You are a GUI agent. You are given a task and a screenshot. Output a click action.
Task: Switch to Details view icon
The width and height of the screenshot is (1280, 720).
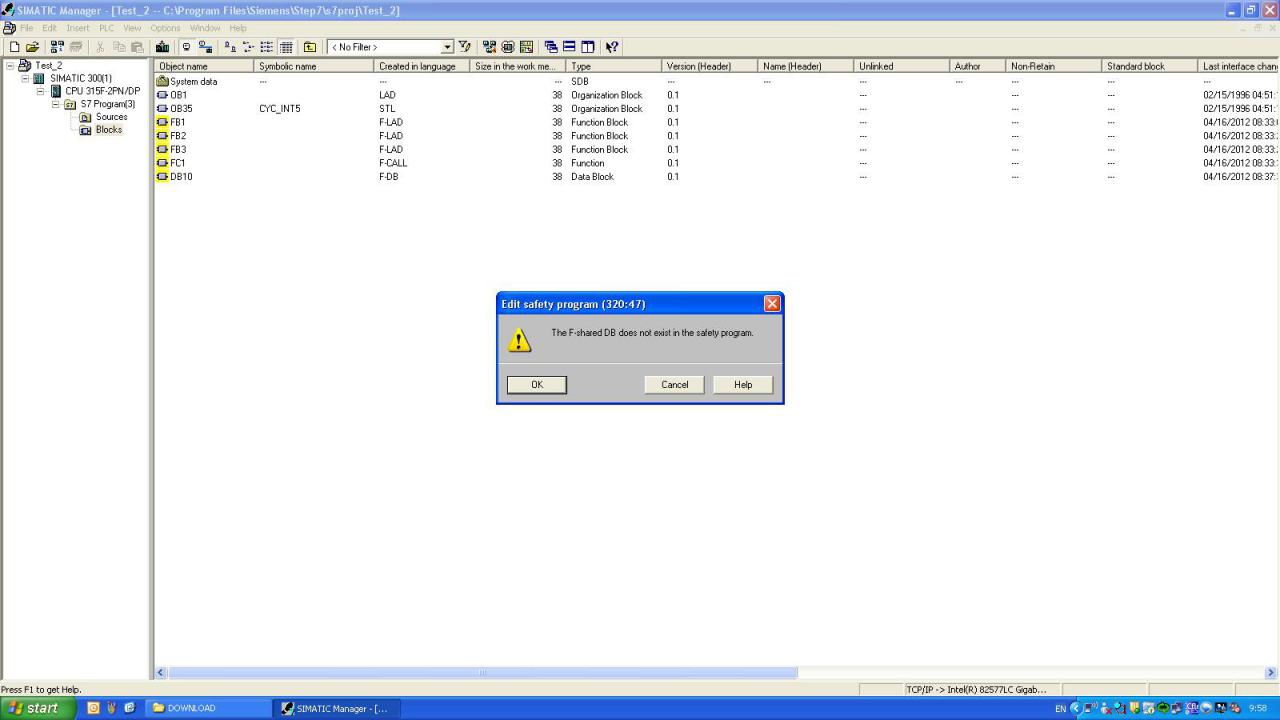[286, 47]
